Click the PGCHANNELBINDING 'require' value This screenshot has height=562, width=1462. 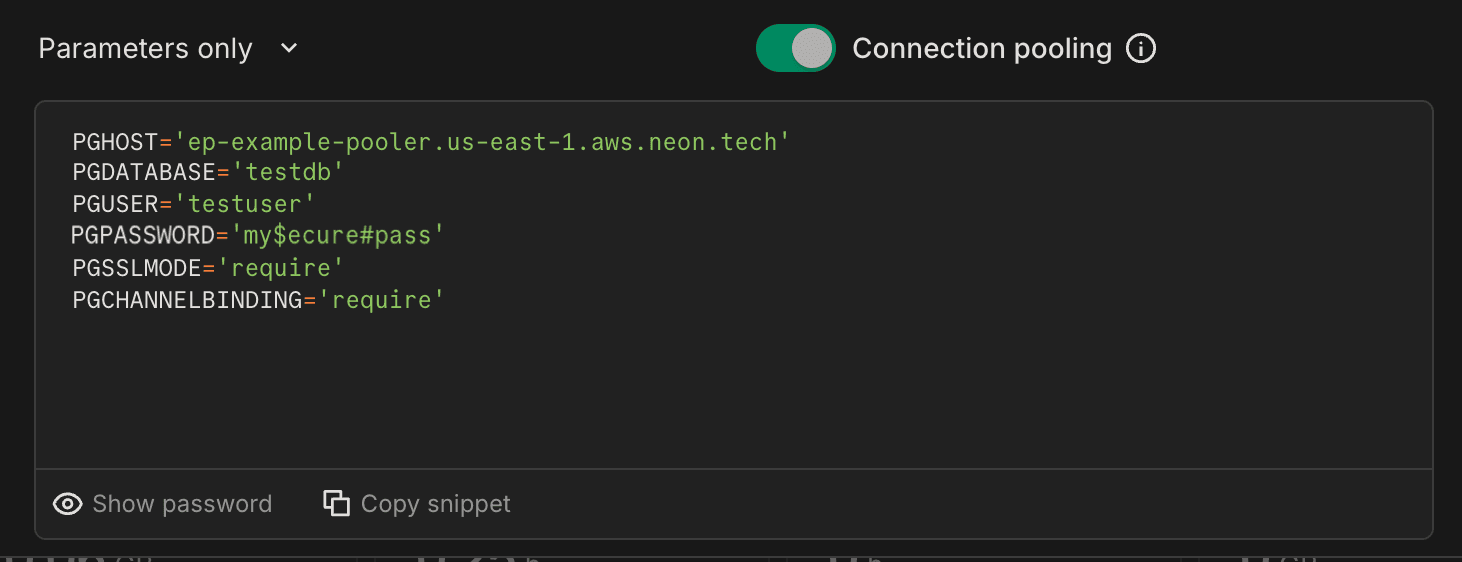tap(381, 298)
